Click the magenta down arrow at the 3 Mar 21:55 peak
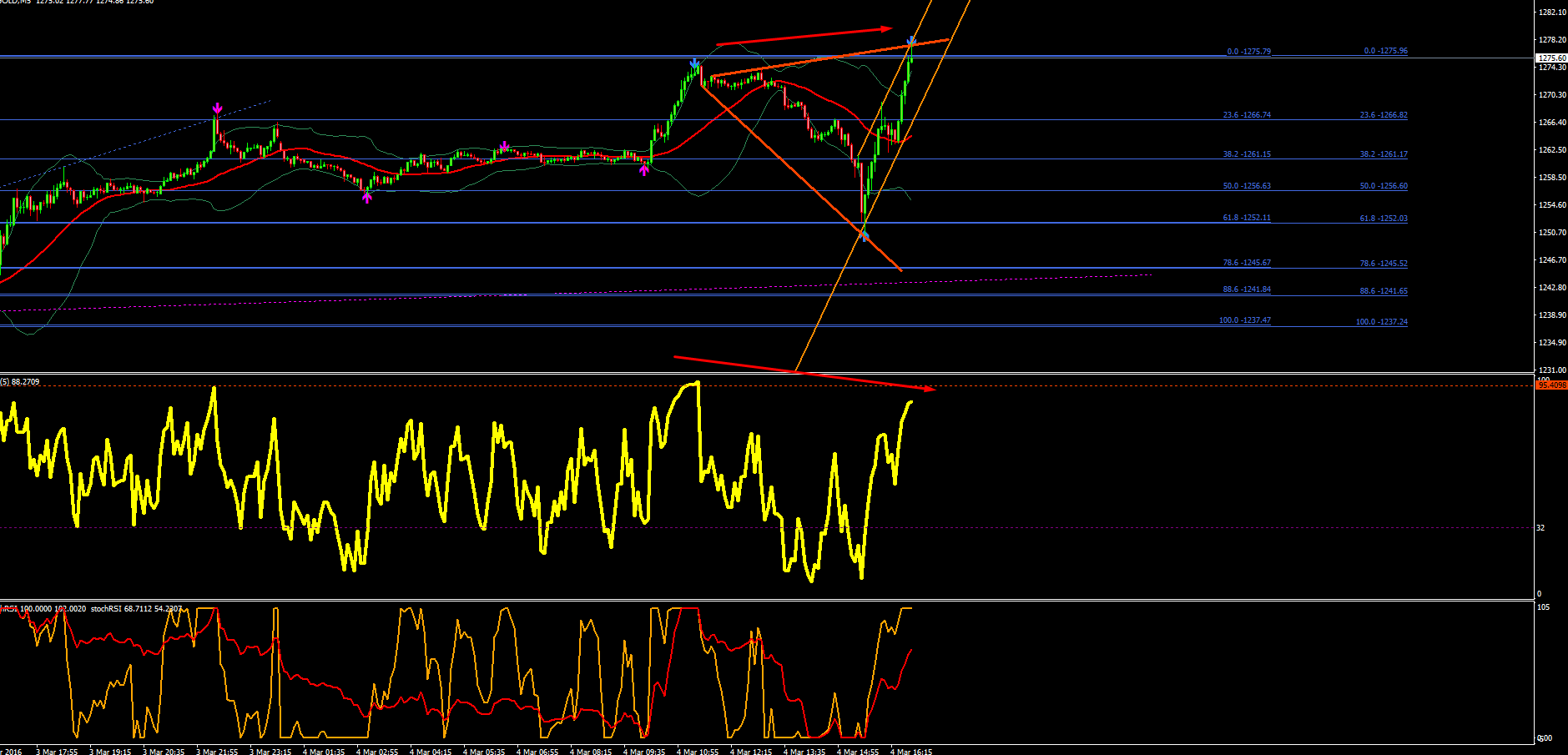Viewport: 1568px width, 755px height. tap(217, 108)
